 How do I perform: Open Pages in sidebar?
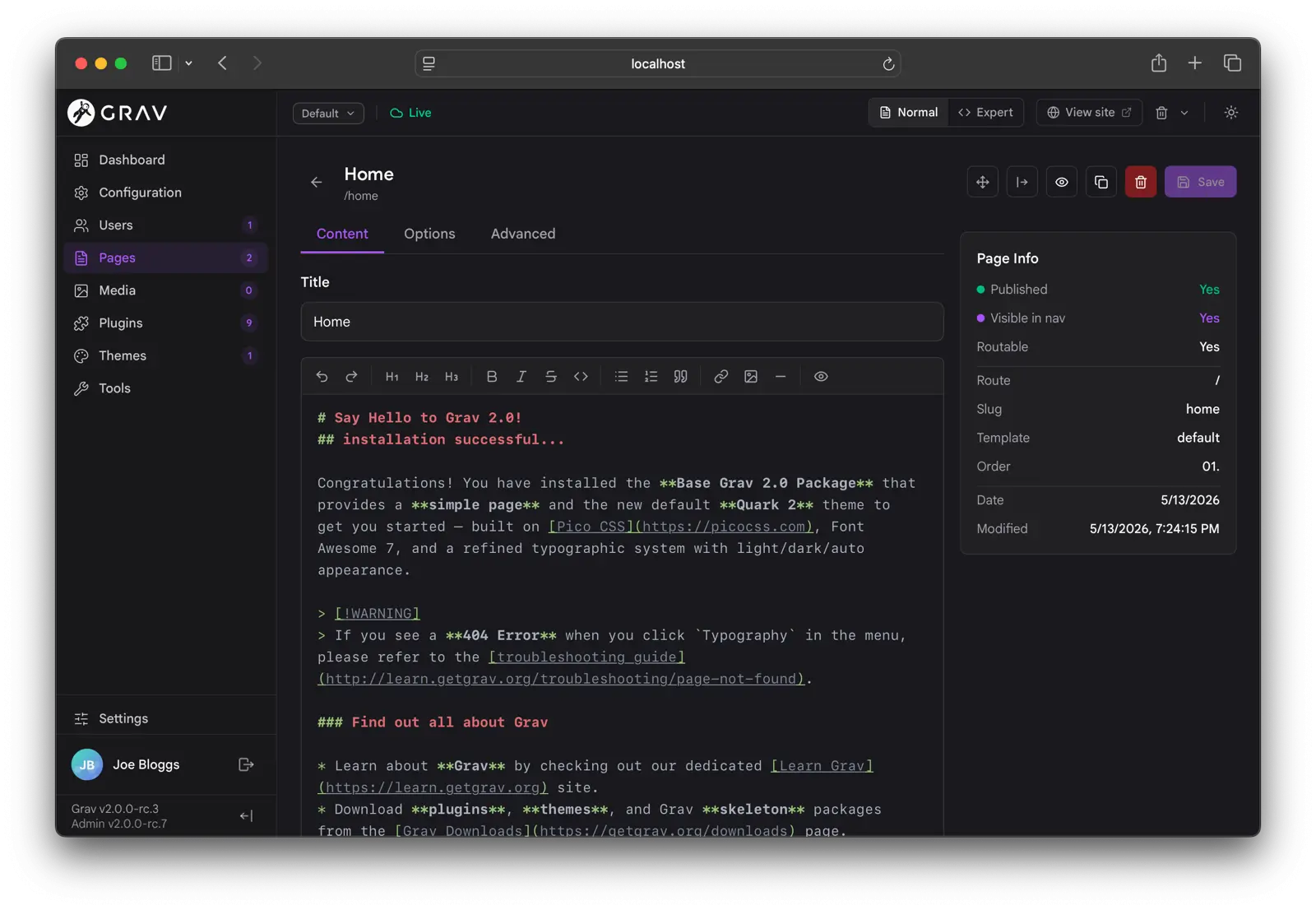tap(165, 258)
